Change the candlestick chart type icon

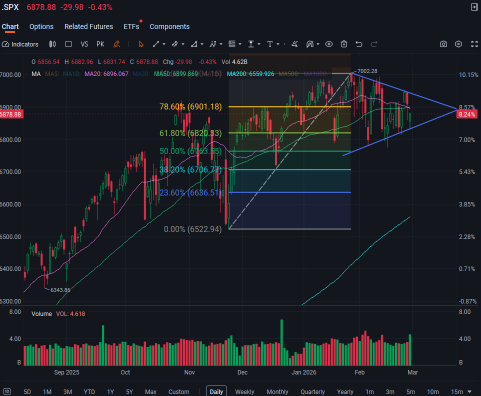(52, 44)
